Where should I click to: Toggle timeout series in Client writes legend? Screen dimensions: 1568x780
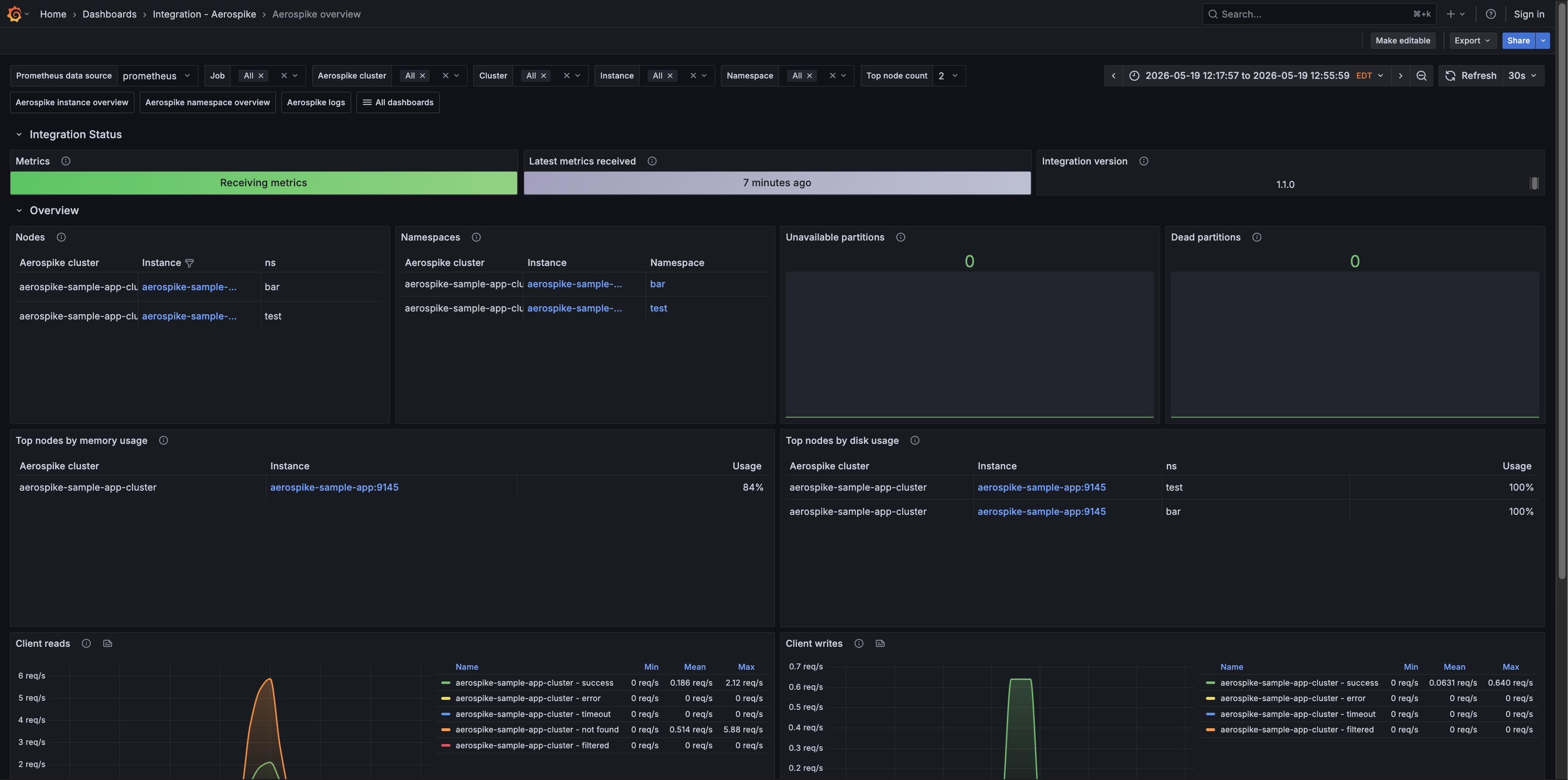point(1298,714)
